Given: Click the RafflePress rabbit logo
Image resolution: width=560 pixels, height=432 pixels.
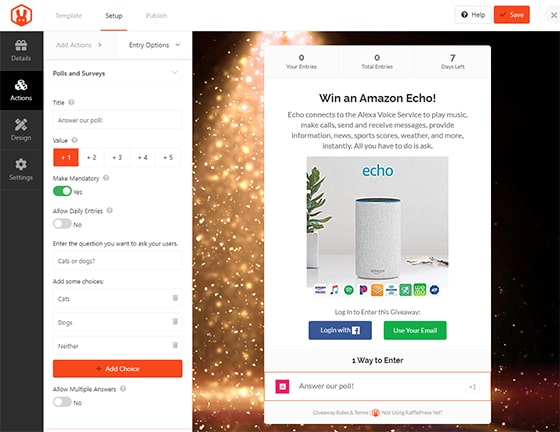Looking at the screenshot, I should [x=21, y=15].
